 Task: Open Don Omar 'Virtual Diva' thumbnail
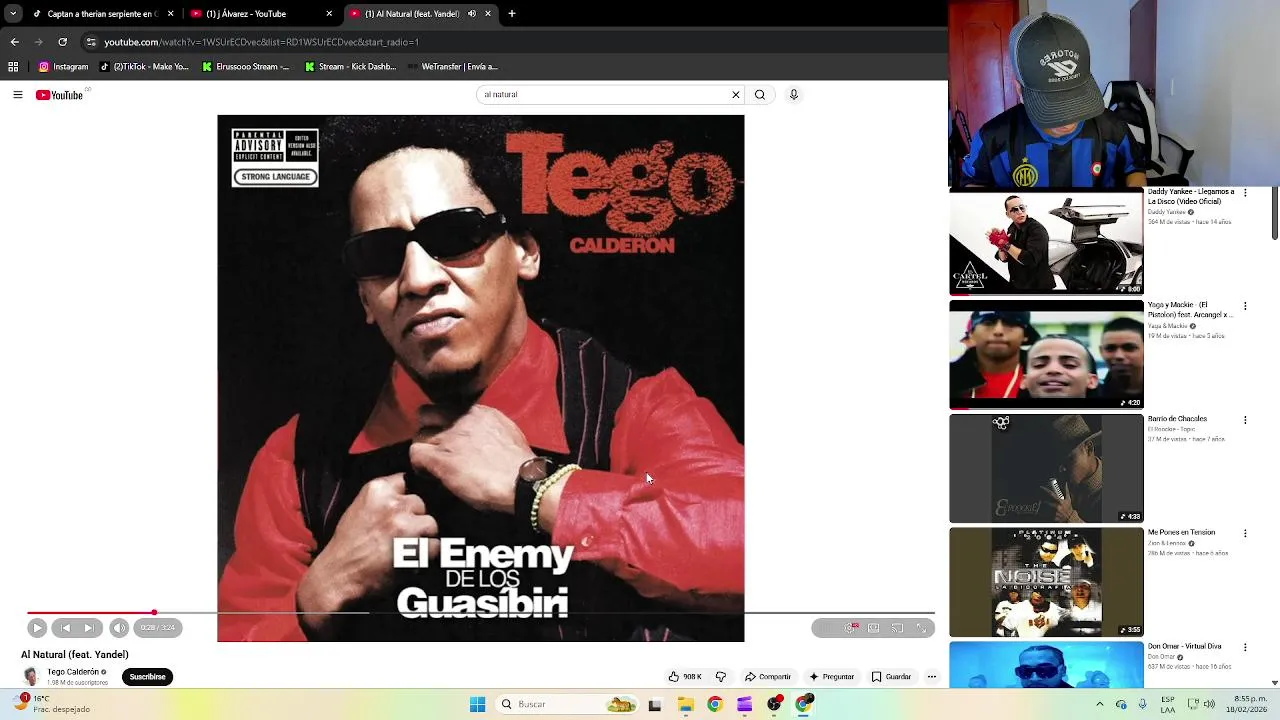(x=1046, y=664)
